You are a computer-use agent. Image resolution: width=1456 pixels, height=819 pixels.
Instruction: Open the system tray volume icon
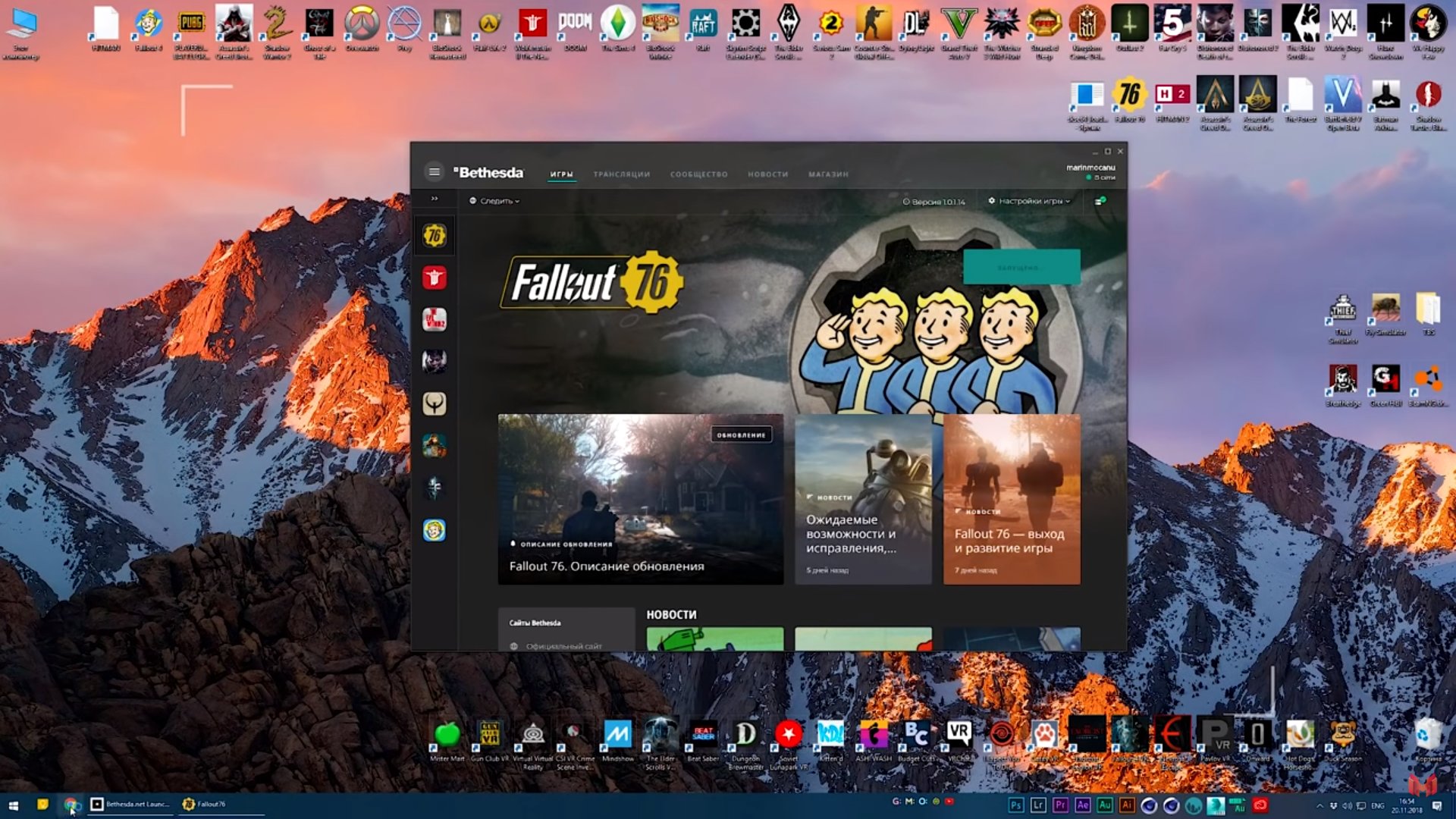point(1347,805)
